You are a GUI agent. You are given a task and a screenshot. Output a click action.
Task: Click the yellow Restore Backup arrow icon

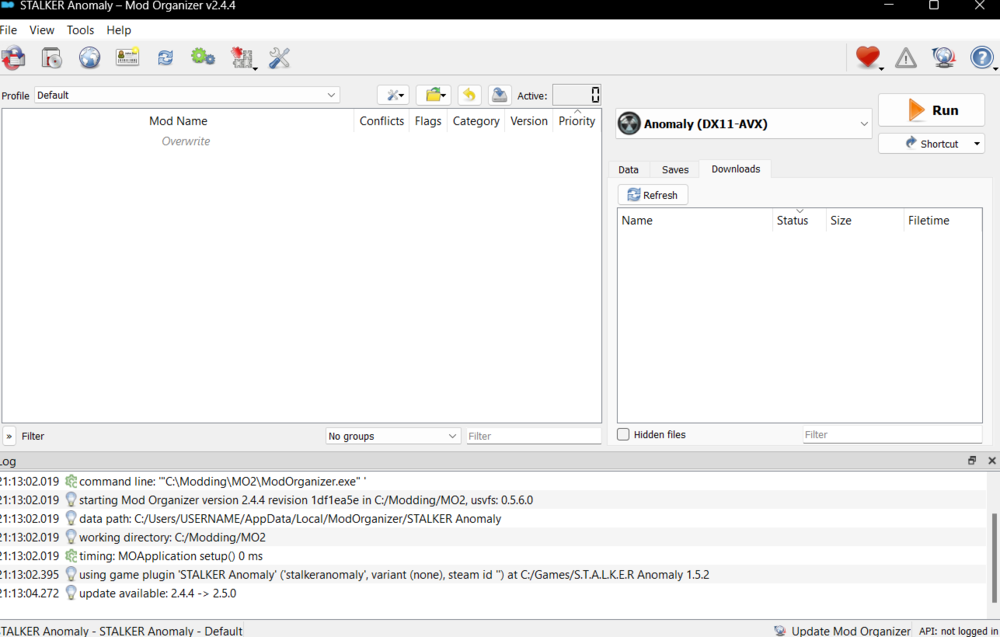[x=469, y=95]
